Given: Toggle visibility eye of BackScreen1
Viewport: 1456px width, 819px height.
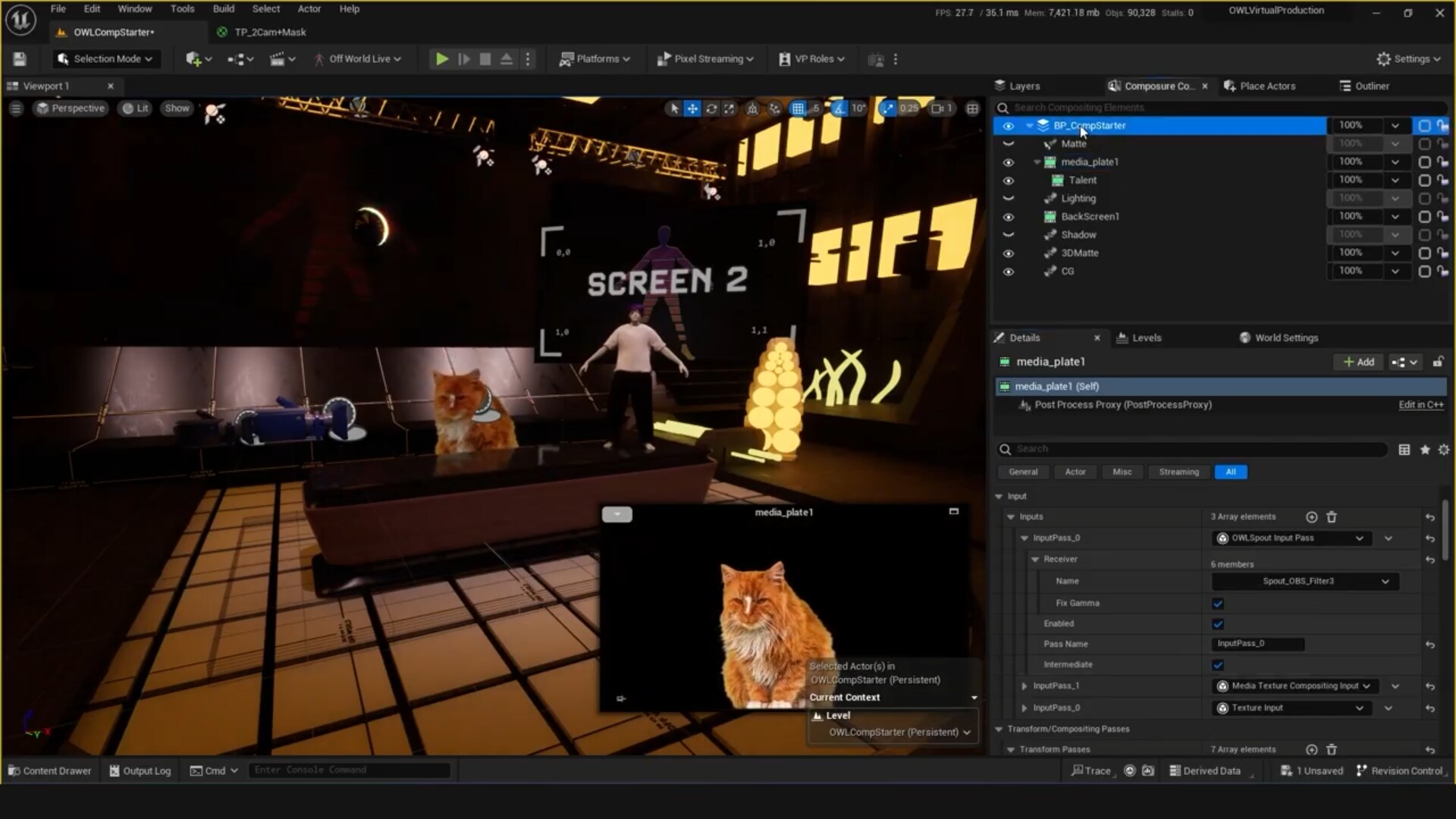Looking at the screenshot, I should point(1009,217).
